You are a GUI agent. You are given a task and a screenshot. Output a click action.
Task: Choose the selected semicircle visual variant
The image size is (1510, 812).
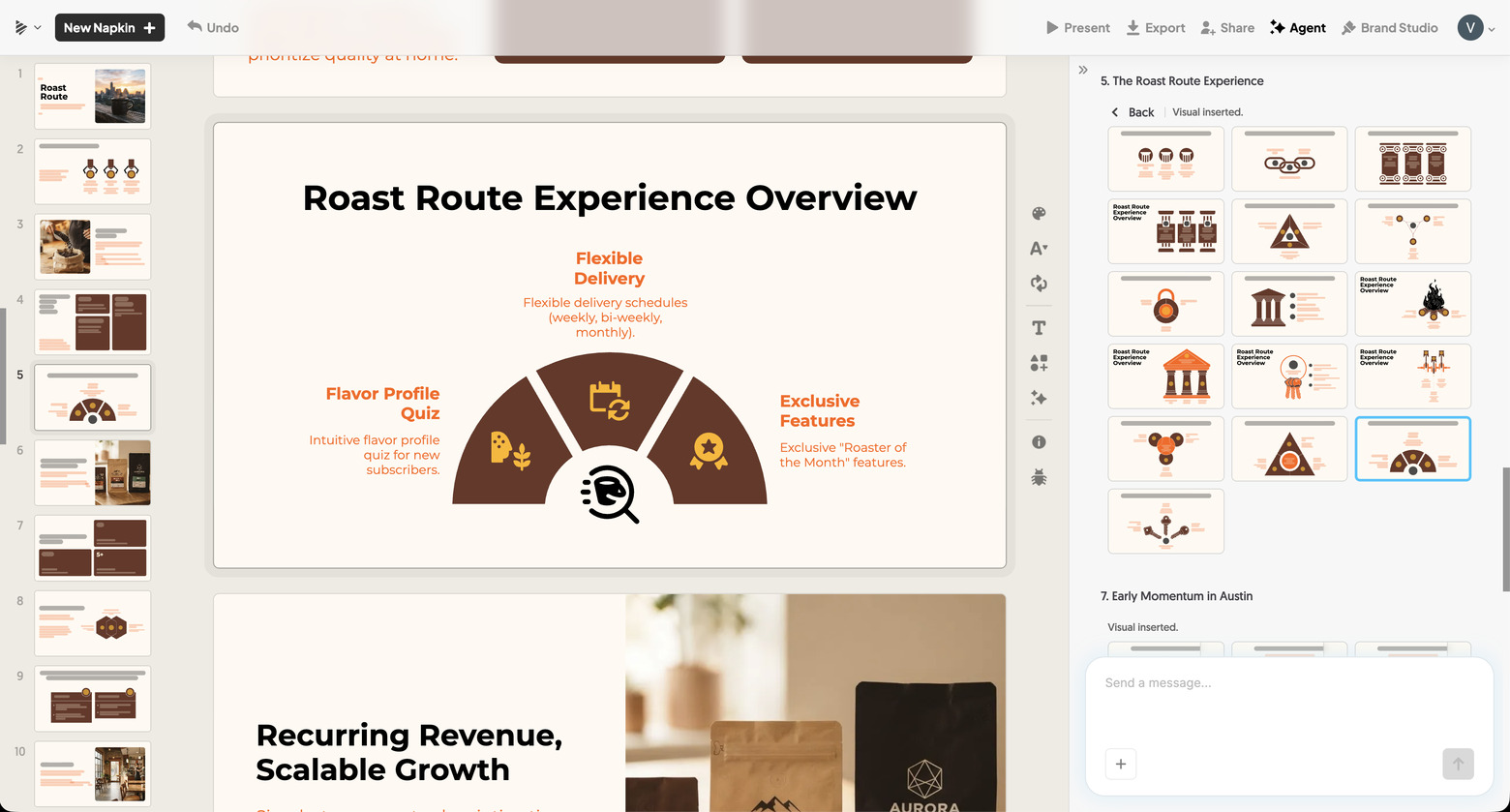coord(1413,449)
